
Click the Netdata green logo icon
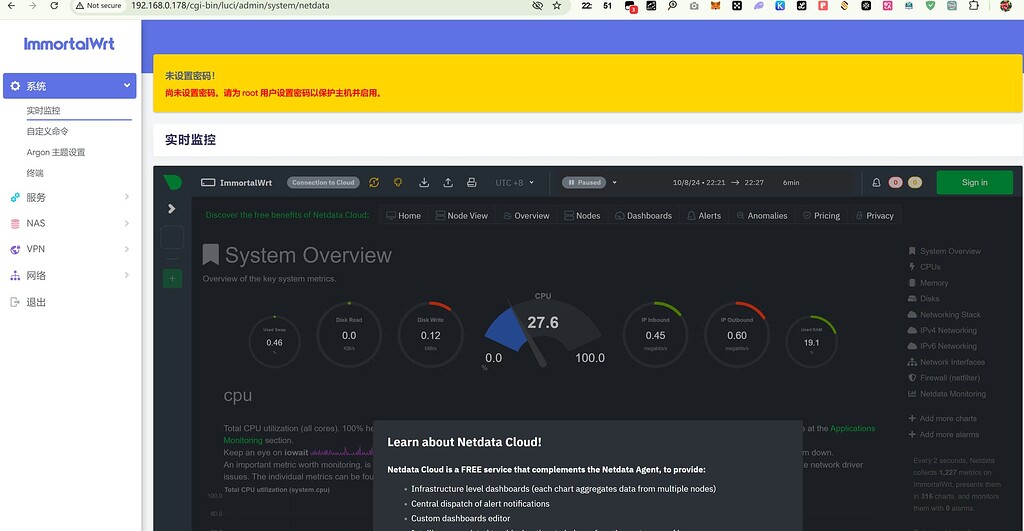172,182
